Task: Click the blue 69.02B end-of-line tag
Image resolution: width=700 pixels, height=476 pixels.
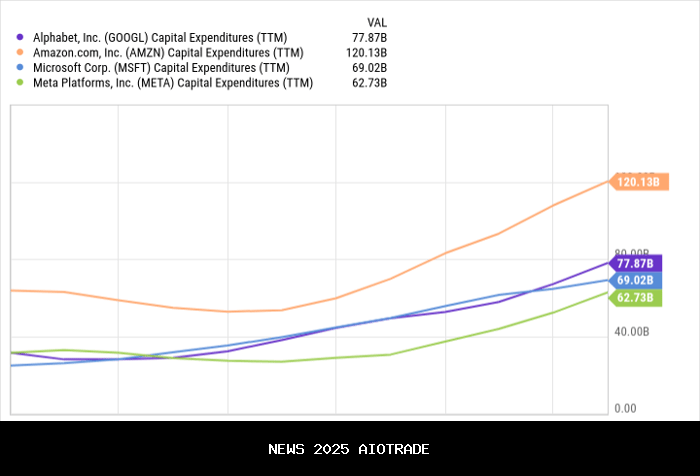Action: click(x=634, y=281)
